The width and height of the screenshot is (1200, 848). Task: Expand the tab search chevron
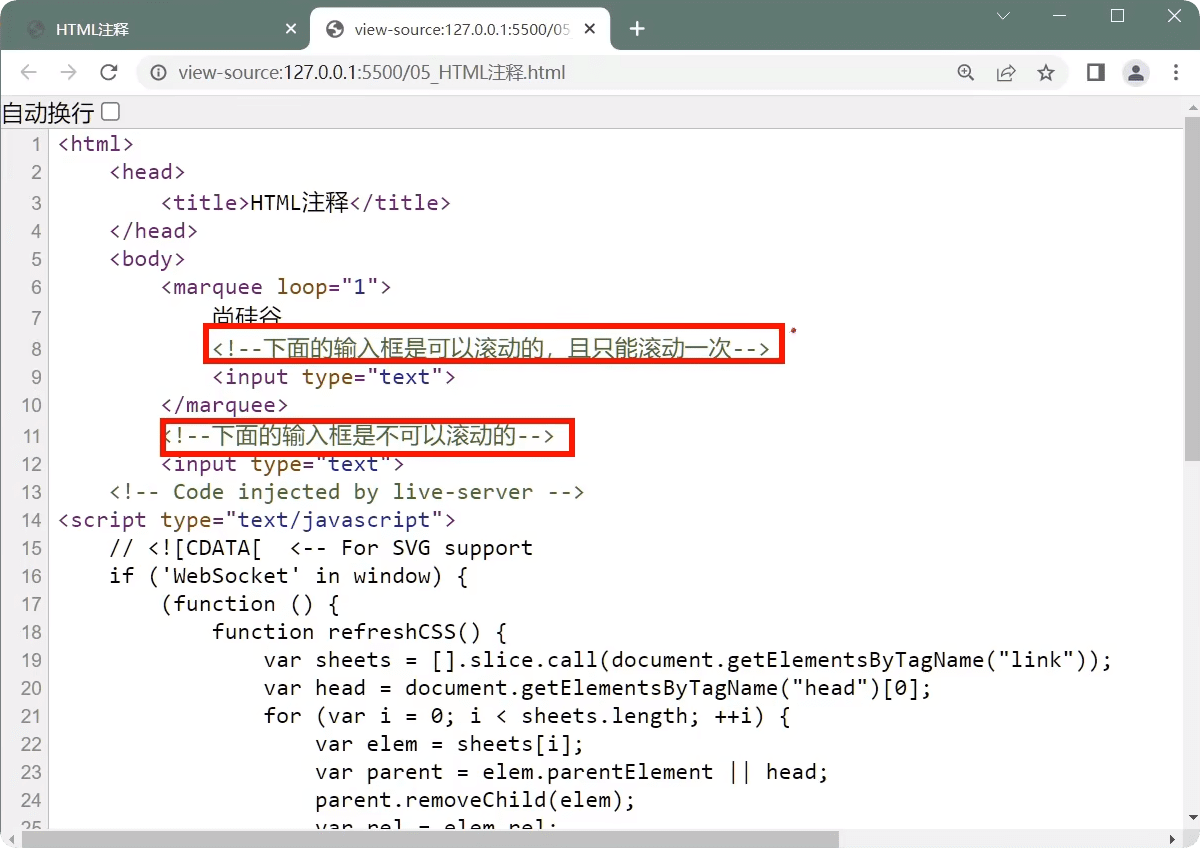(x=1004, y=16)
